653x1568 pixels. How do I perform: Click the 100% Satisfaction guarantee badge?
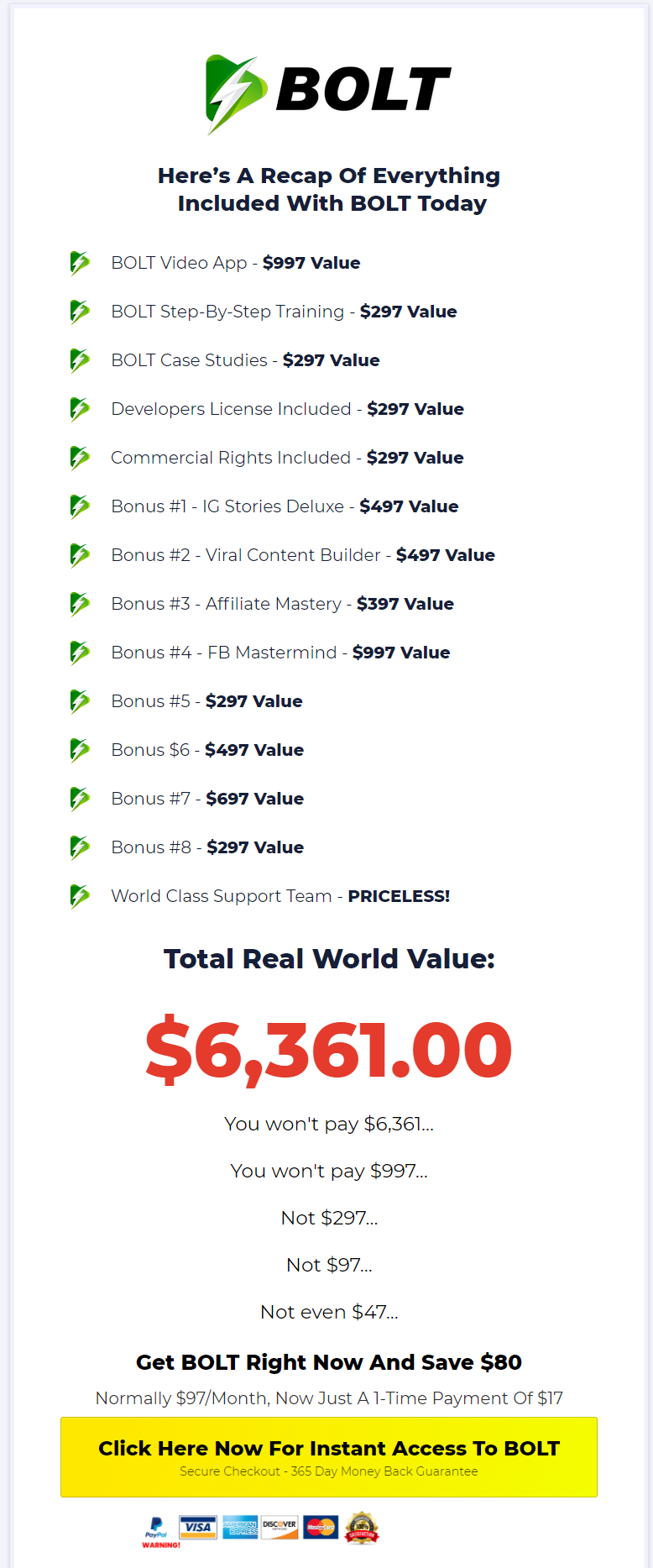[x=362, y=1527]
